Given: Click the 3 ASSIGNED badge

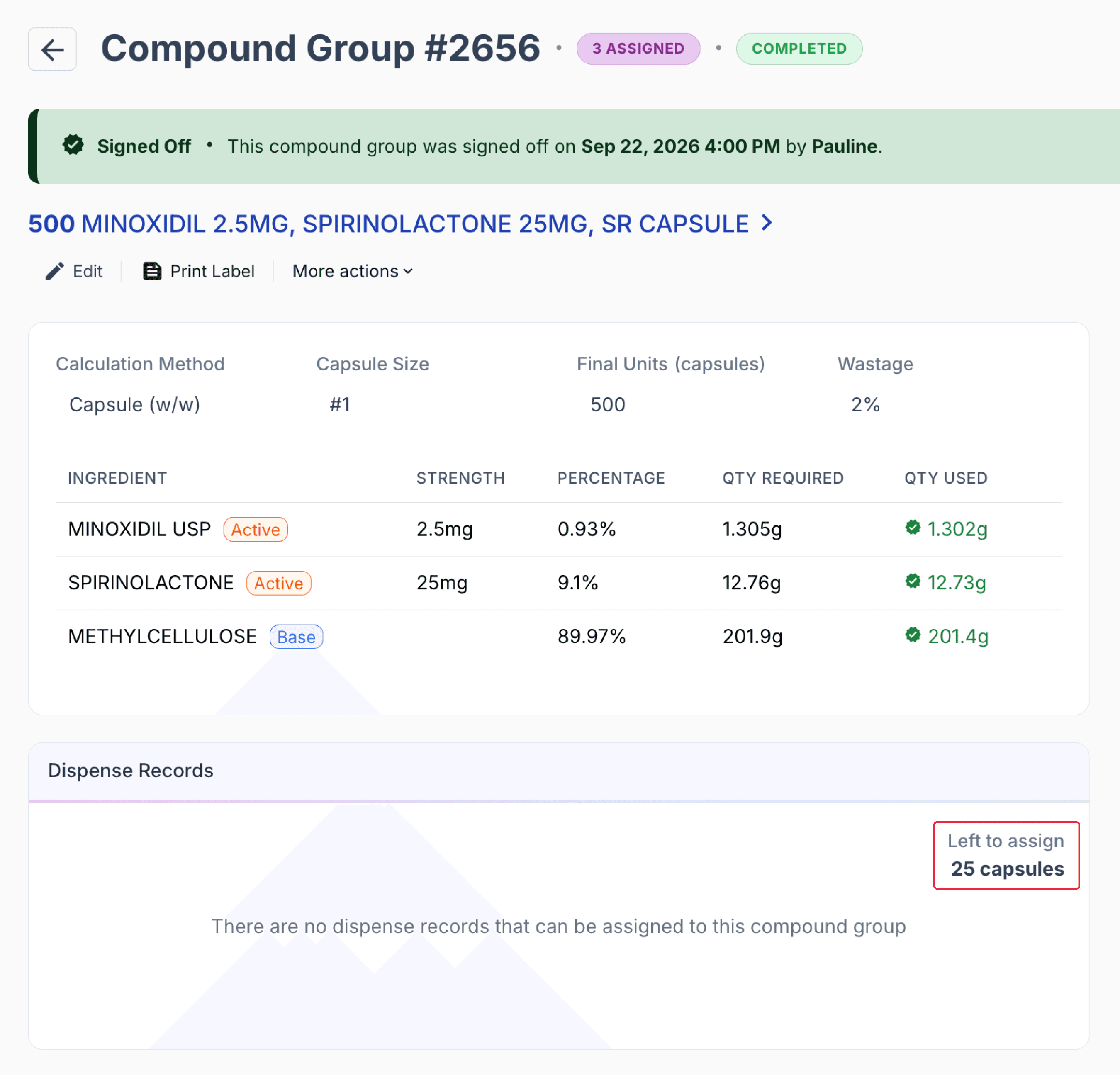Looking at the screenshot, I should [638, 49].
